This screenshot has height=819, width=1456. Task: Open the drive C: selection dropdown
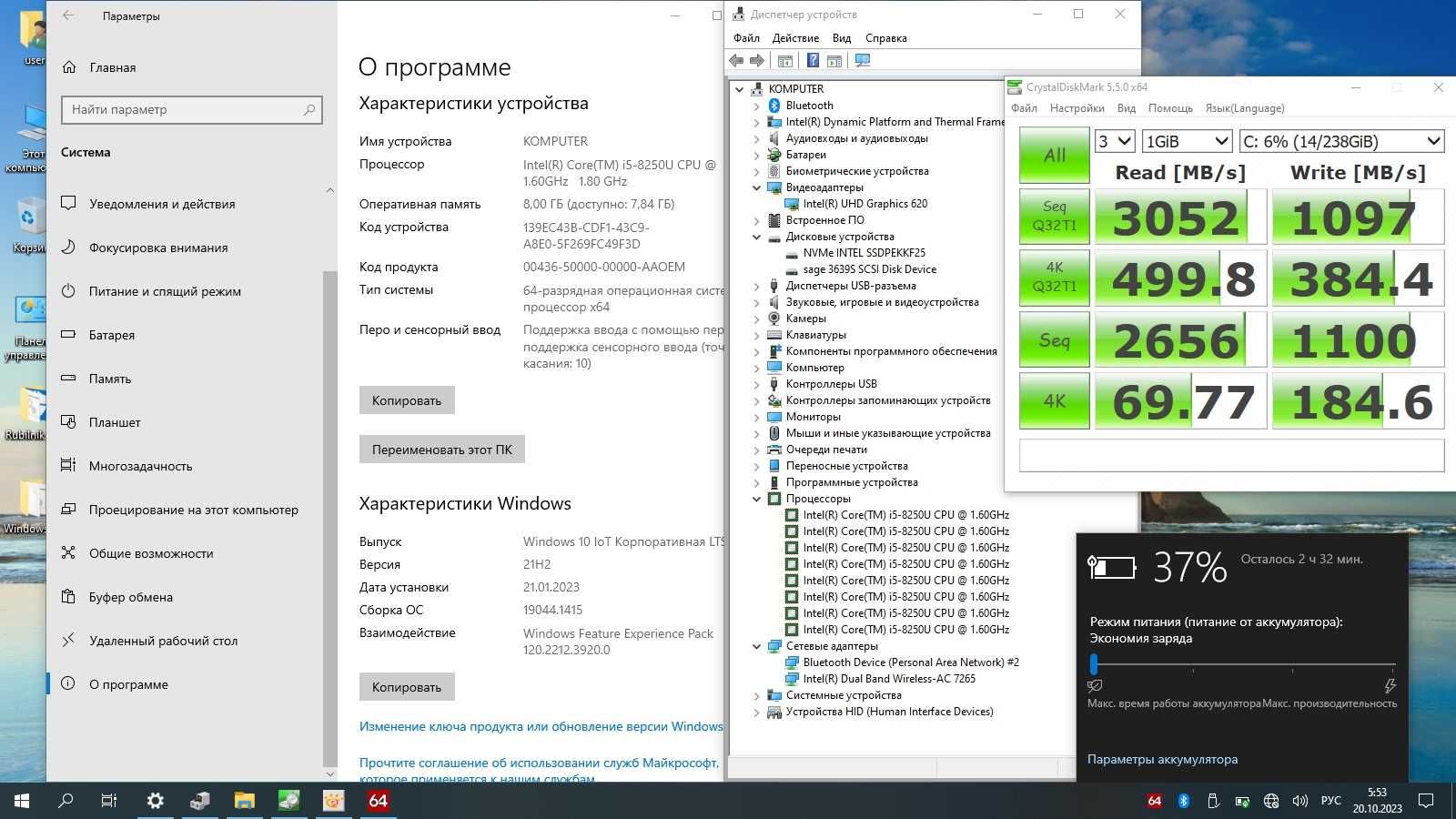coord(1342,141)
